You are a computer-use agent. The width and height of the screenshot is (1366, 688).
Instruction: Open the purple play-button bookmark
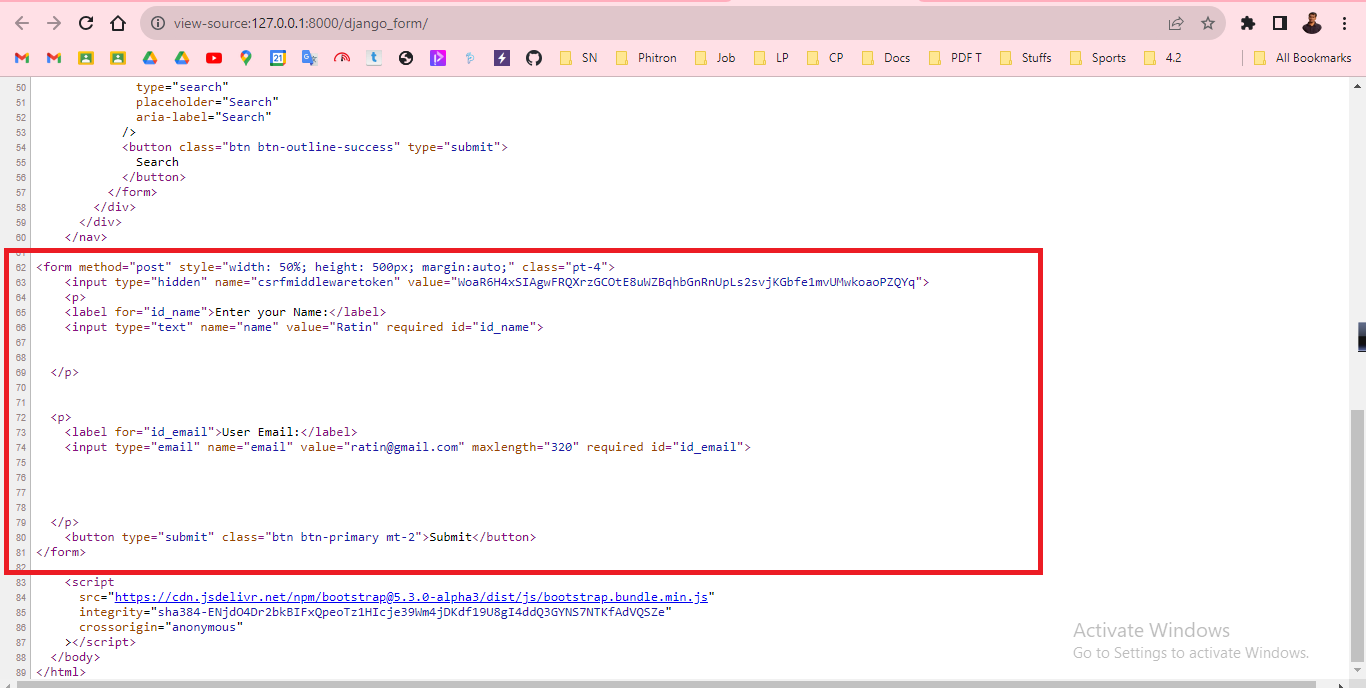[438, 58]
